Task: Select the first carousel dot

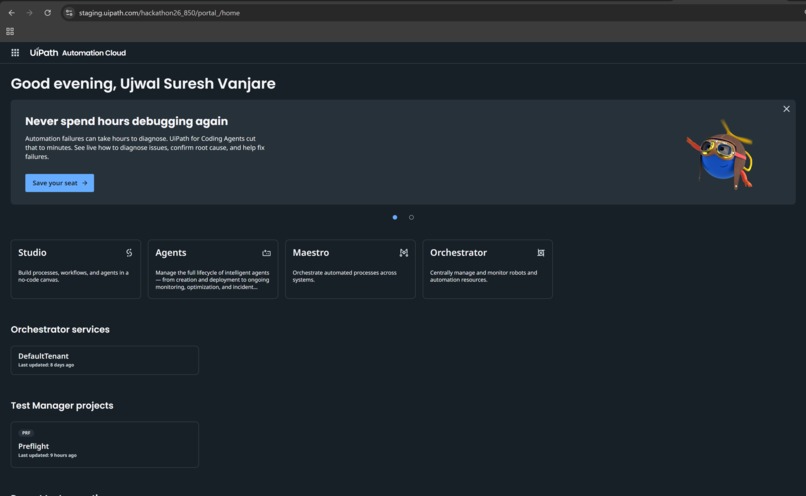Action: click(395, 217)
